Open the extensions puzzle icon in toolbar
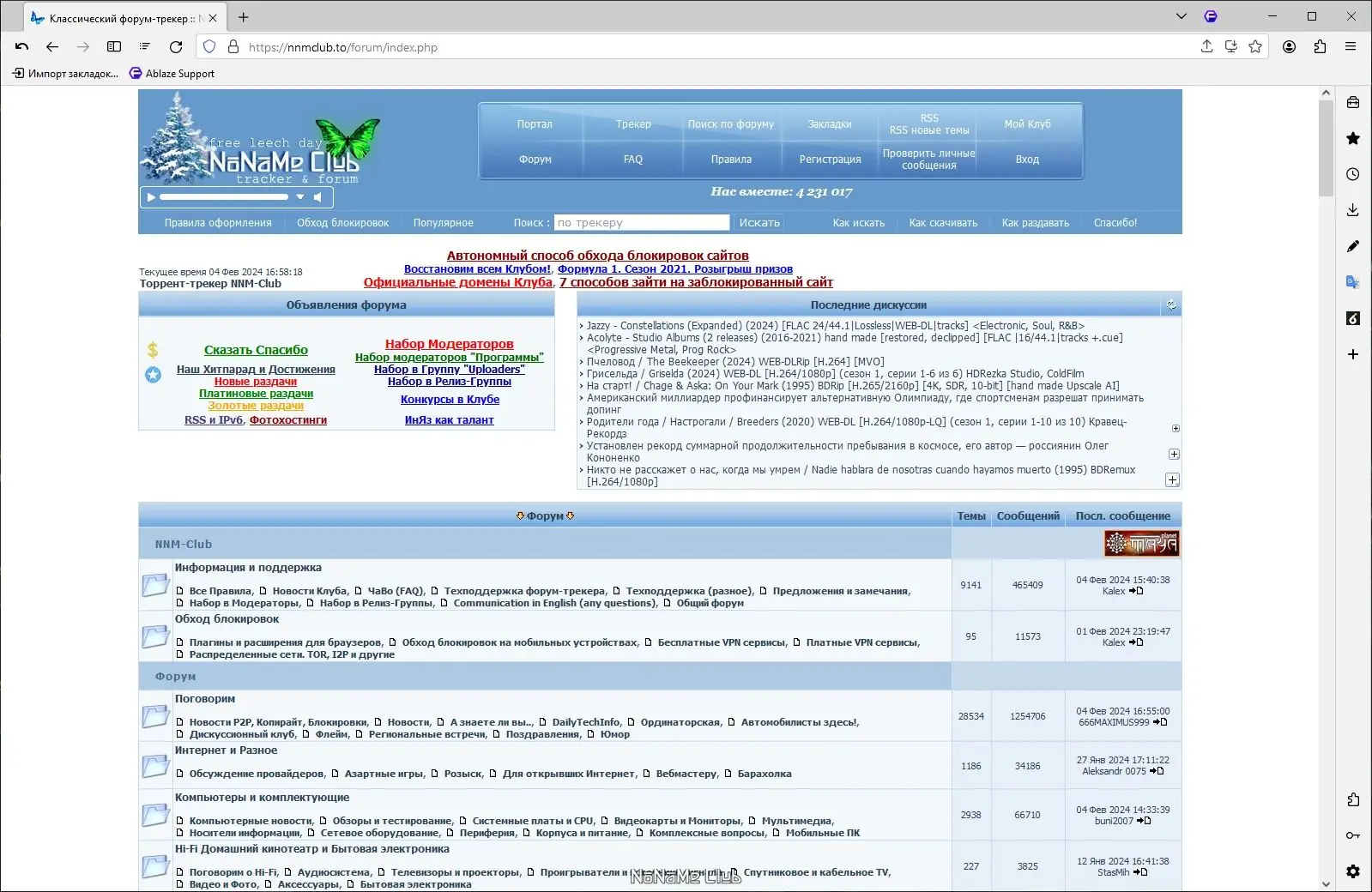Screen dimensions: 1372x892 click(1320, 47)
